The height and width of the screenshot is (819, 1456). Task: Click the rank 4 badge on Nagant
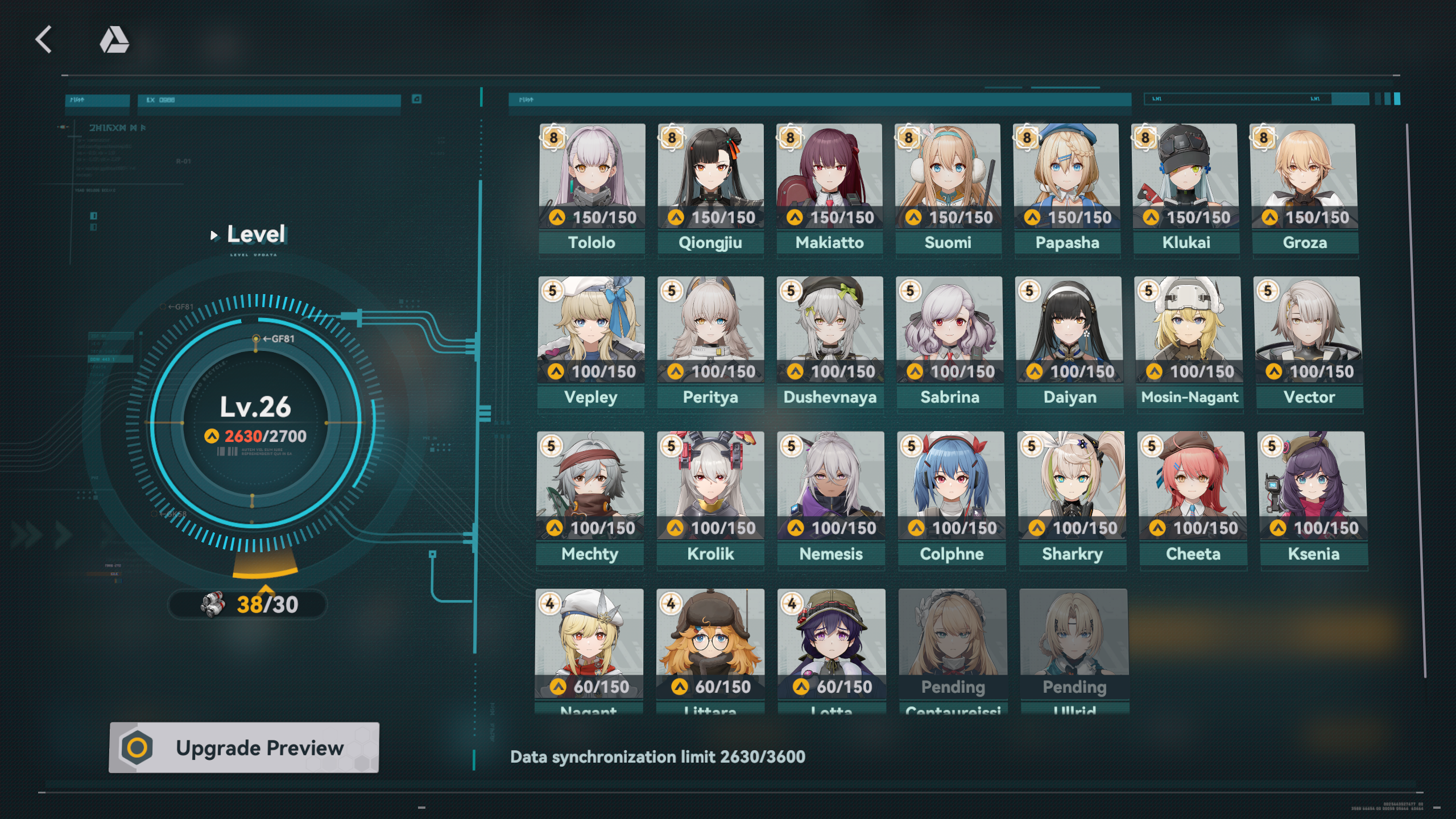click(550, 603)
